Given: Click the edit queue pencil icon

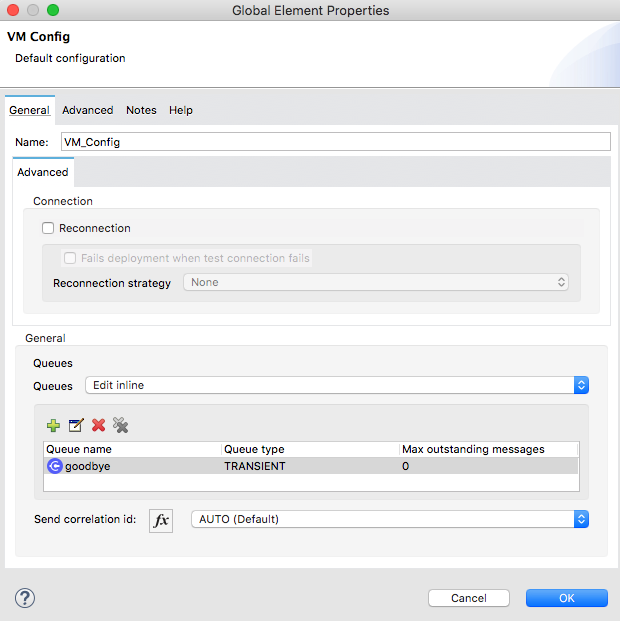Looking at the screenshot, I should coord(76,425).
